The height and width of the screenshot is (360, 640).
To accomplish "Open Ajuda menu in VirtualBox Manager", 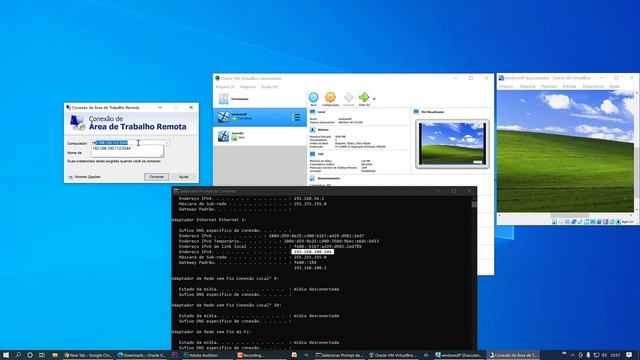I will click(269, 87).
